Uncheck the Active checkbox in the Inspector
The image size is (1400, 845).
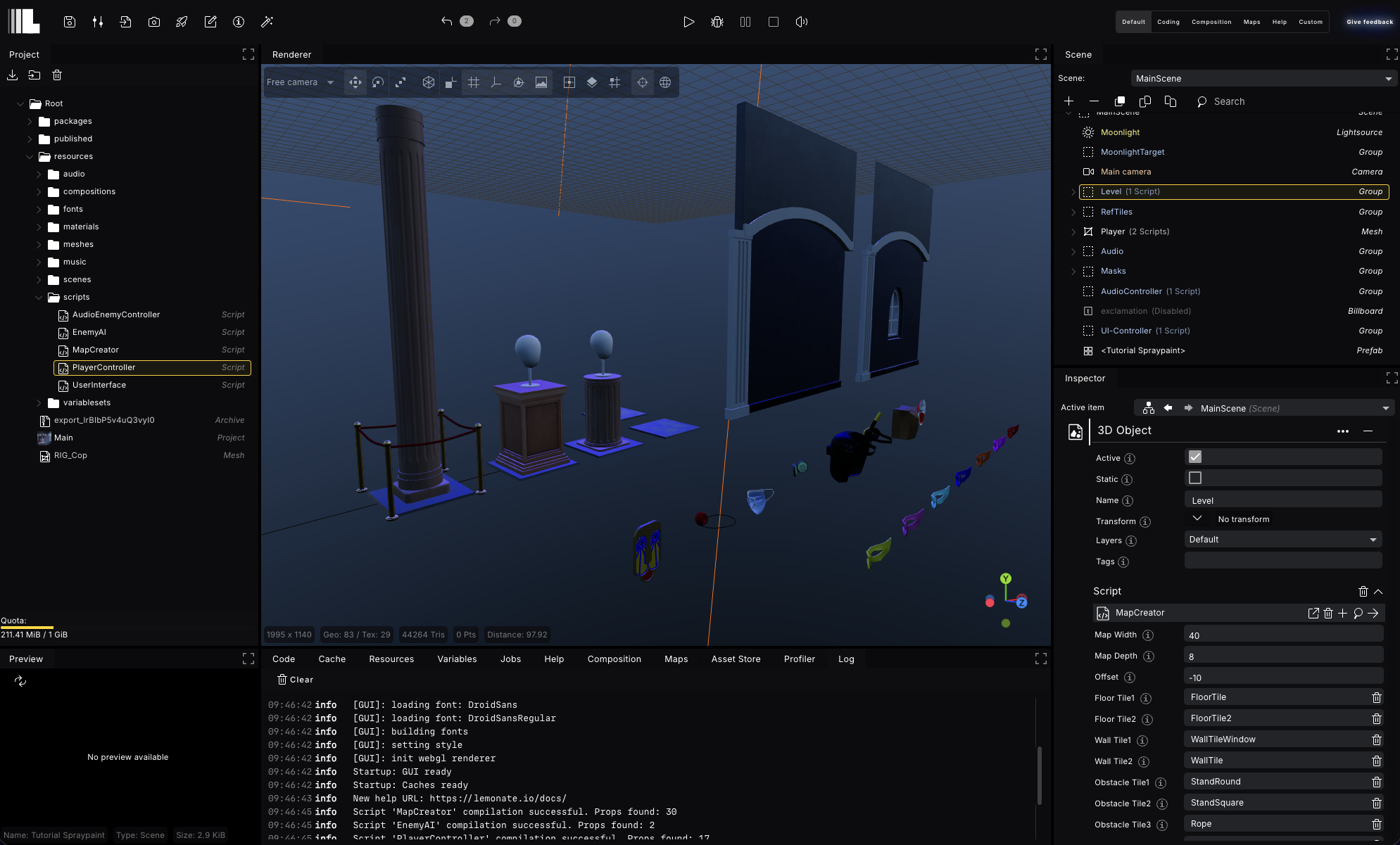pyautogui.click(x=1194, y=457)
